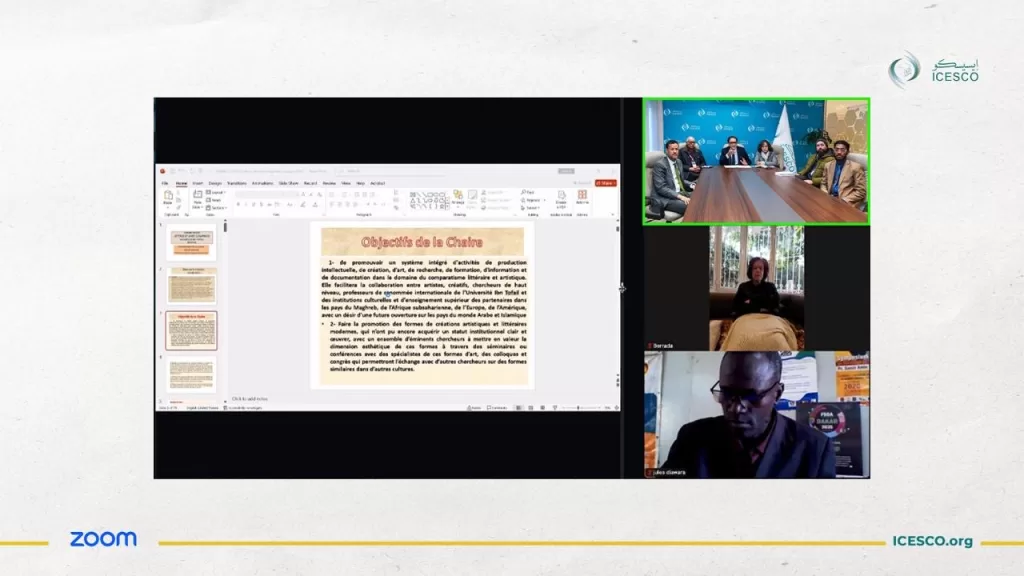
Task: Open the Design ribbon tab
Action: (215, 183)
